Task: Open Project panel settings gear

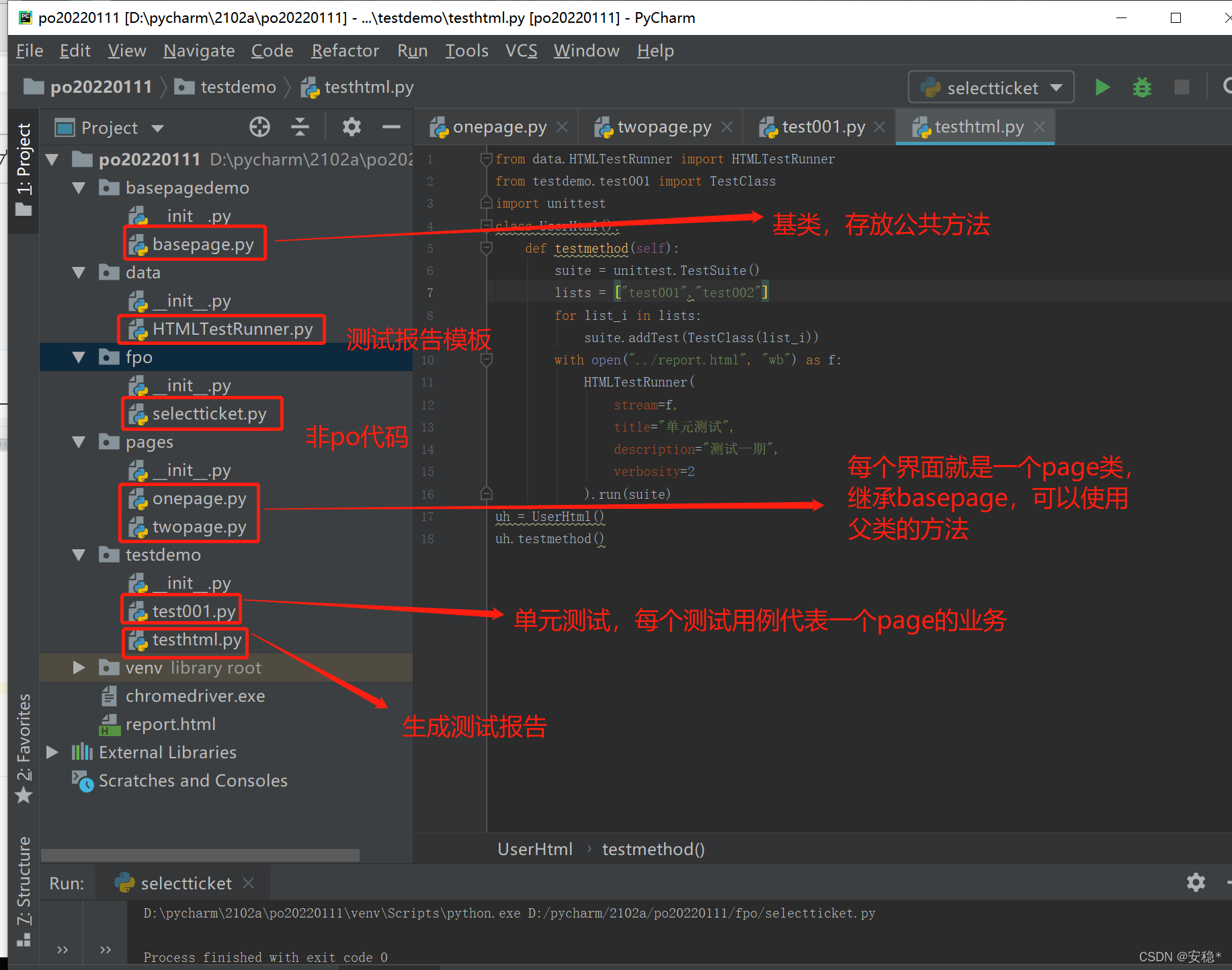Action: tap(351, 127)
